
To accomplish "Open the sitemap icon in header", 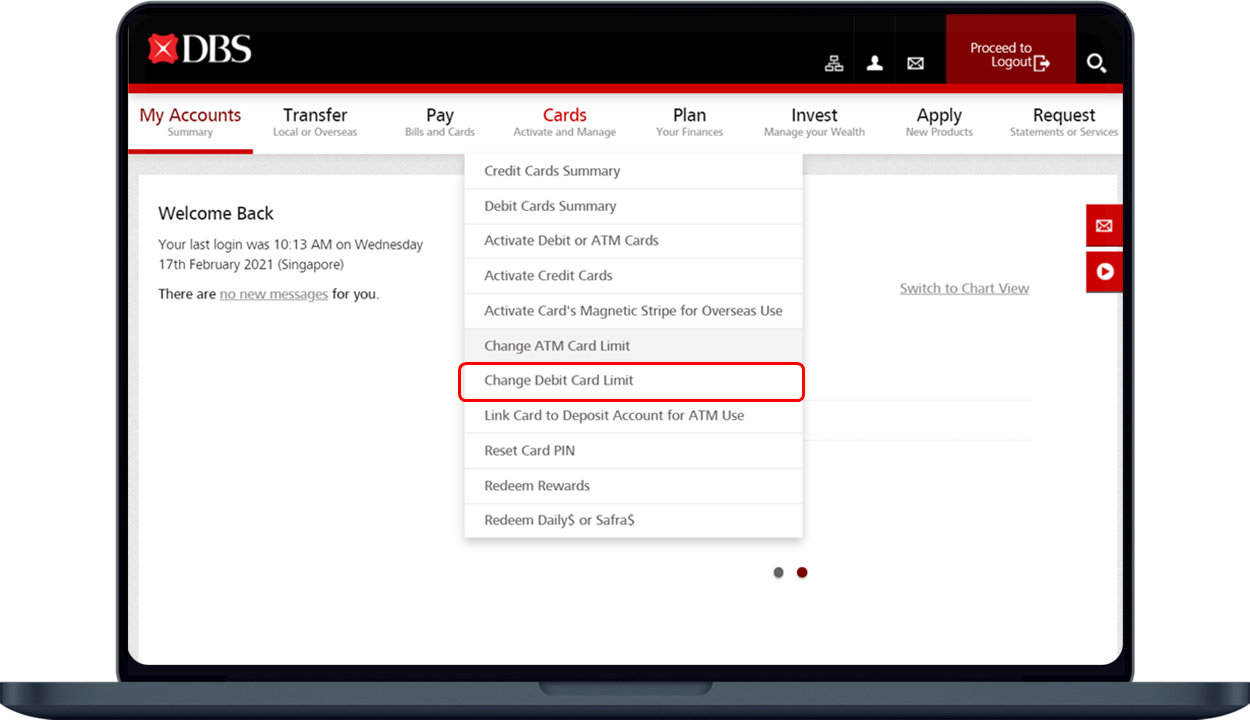I will (x=833, y=63).
